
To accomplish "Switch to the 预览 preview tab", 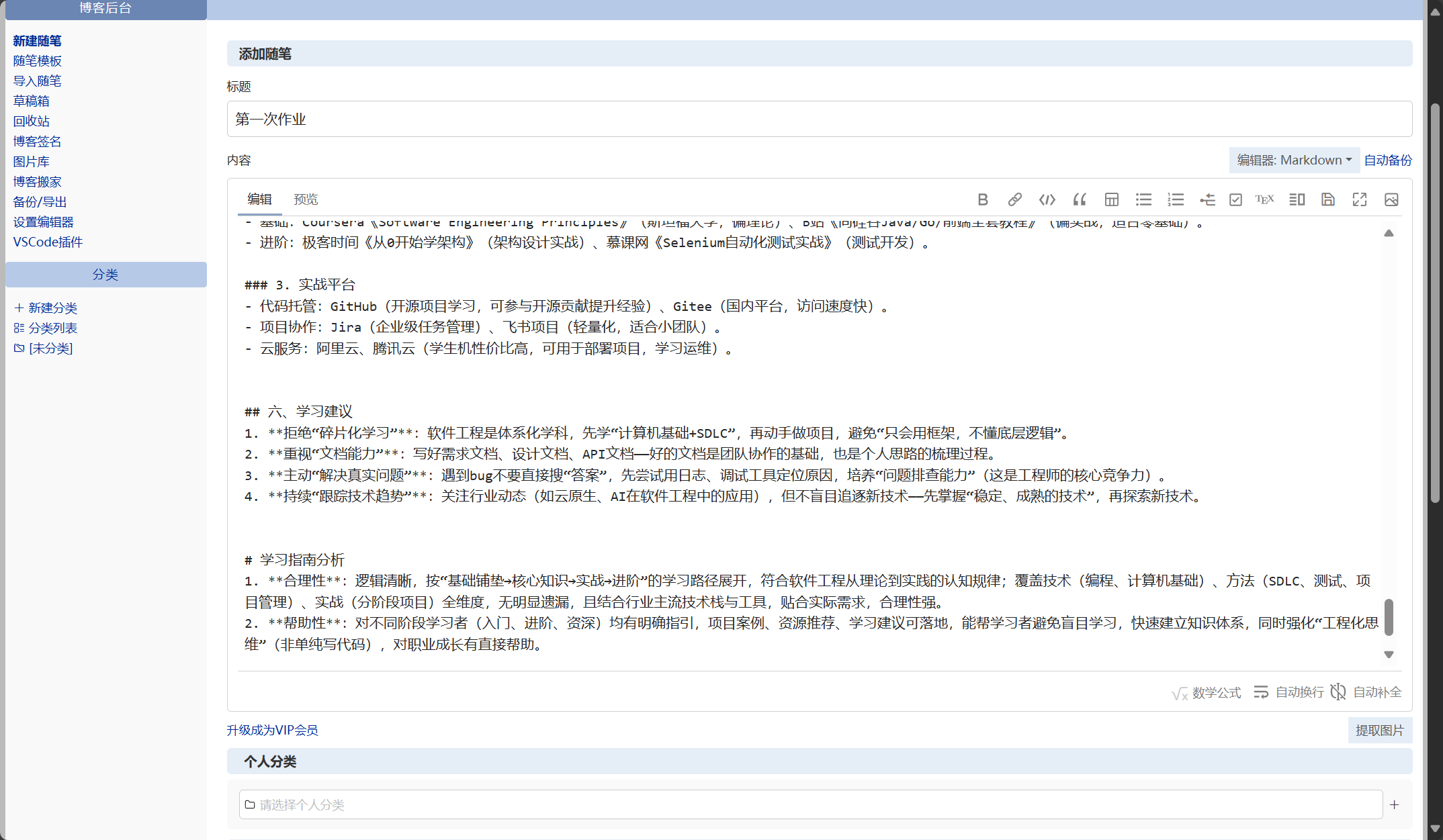I will [306, 199].
